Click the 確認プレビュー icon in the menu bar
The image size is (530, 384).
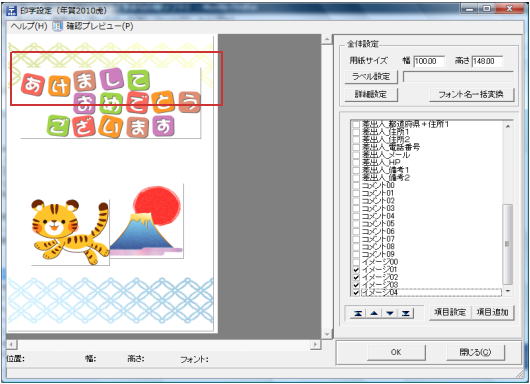coord(57,26)
